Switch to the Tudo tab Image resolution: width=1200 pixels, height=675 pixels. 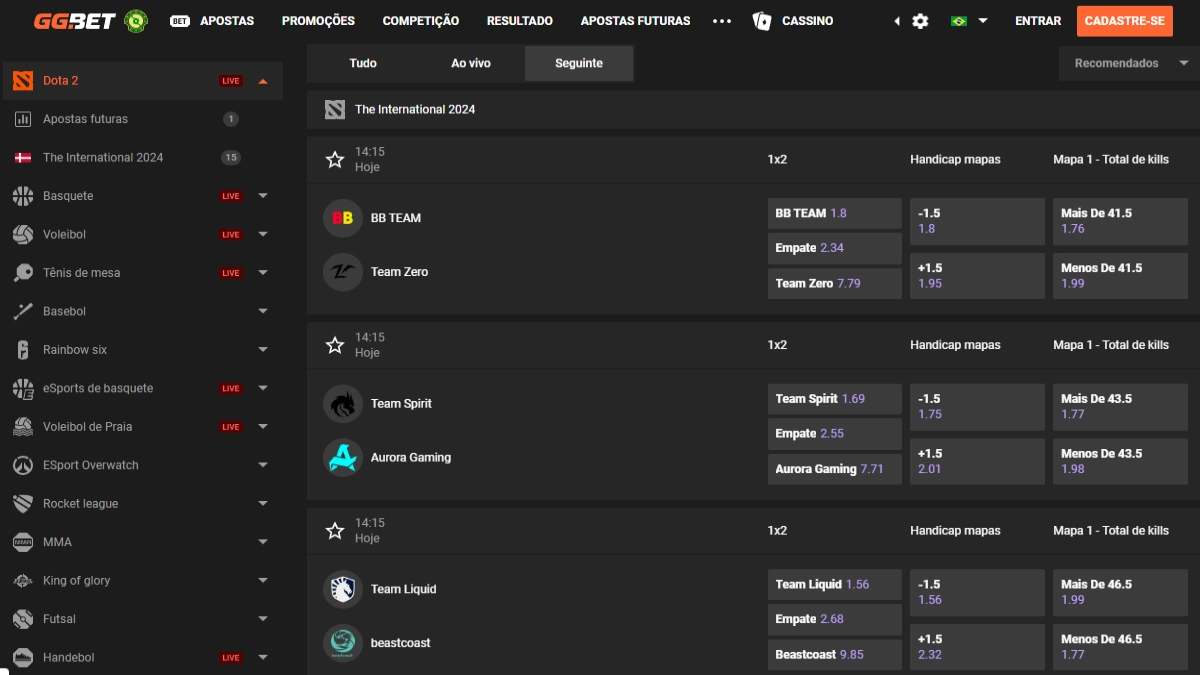[363, 63]
